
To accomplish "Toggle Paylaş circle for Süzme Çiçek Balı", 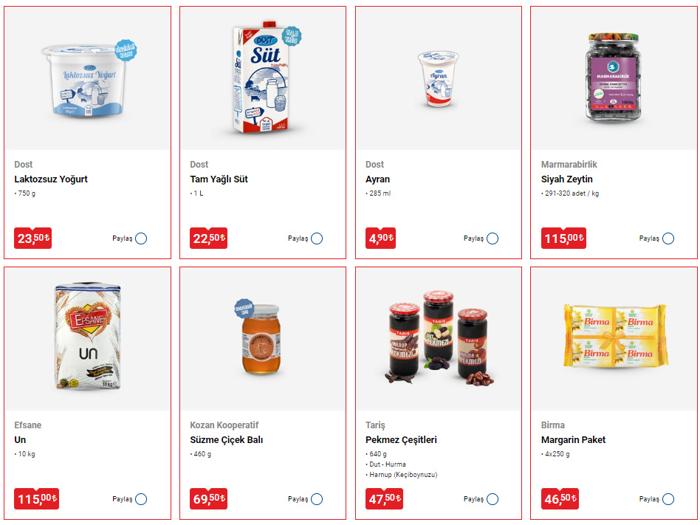I will [x=317, y=499].
